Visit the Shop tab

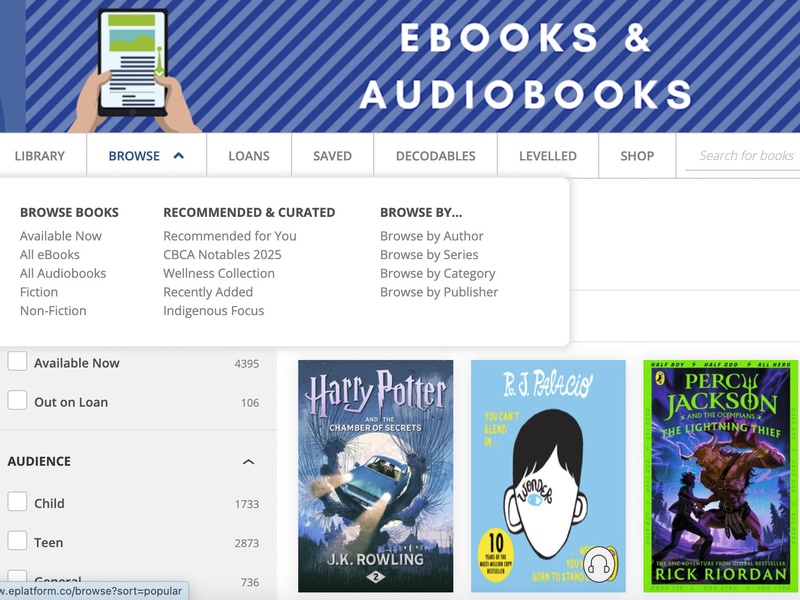pyautogui.click(x=637, y=156)
